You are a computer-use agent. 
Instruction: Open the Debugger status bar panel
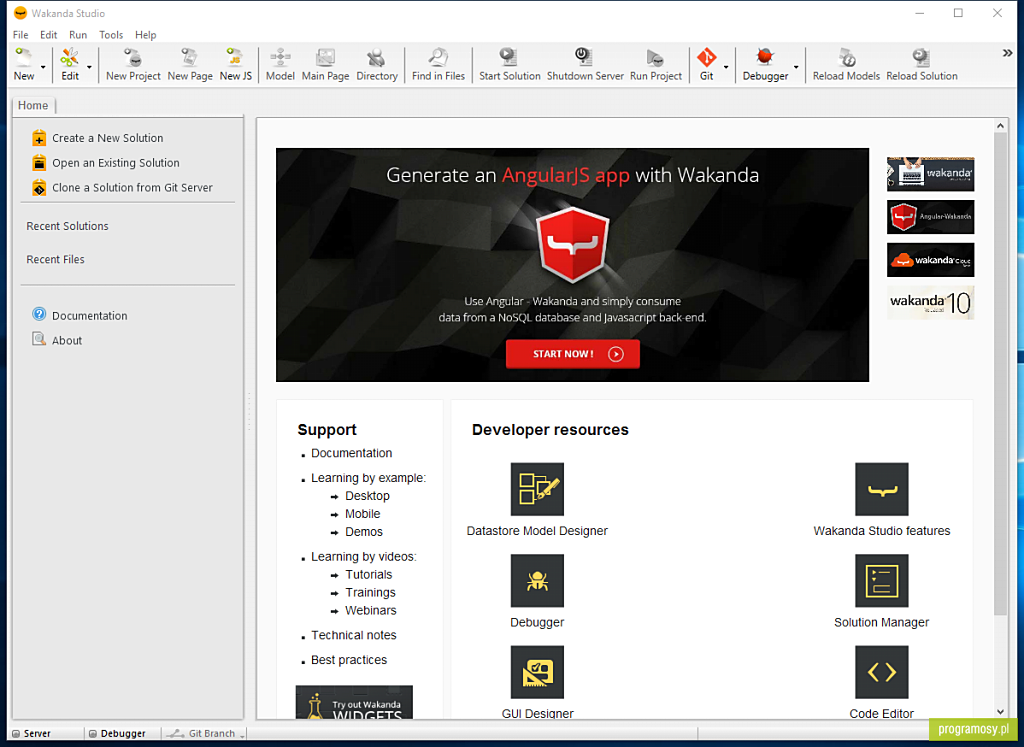[118, 733]
